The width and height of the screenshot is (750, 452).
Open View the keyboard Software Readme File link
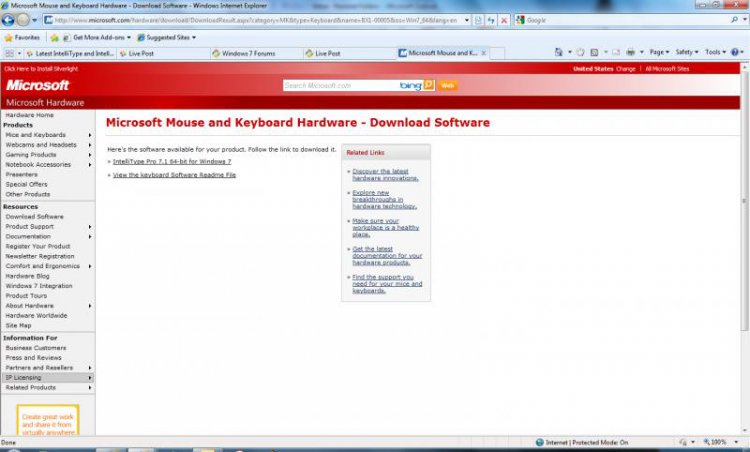174,175
